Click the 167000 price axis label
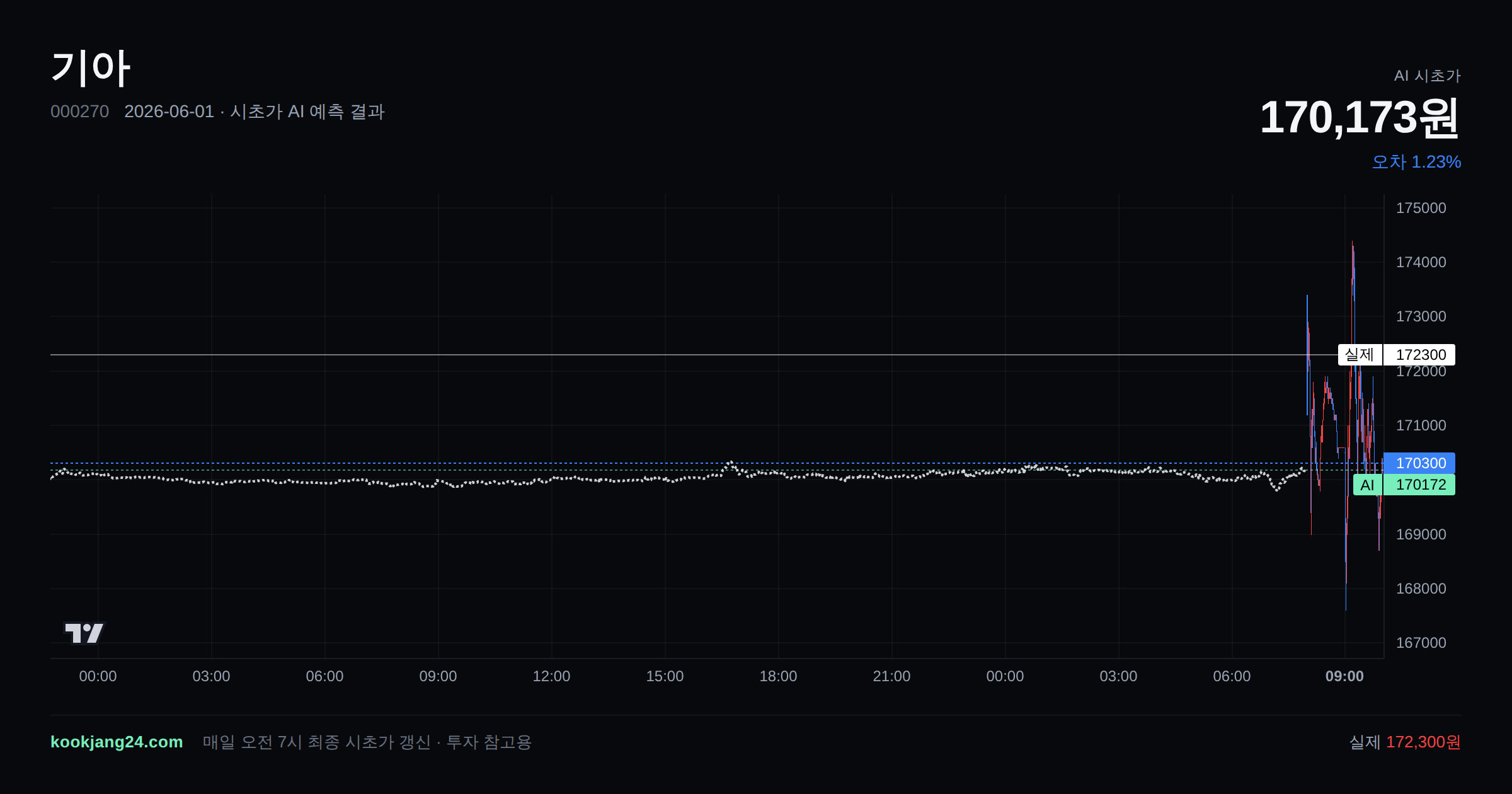Viewport: 1512px width, 794px height. point(1421,643)
